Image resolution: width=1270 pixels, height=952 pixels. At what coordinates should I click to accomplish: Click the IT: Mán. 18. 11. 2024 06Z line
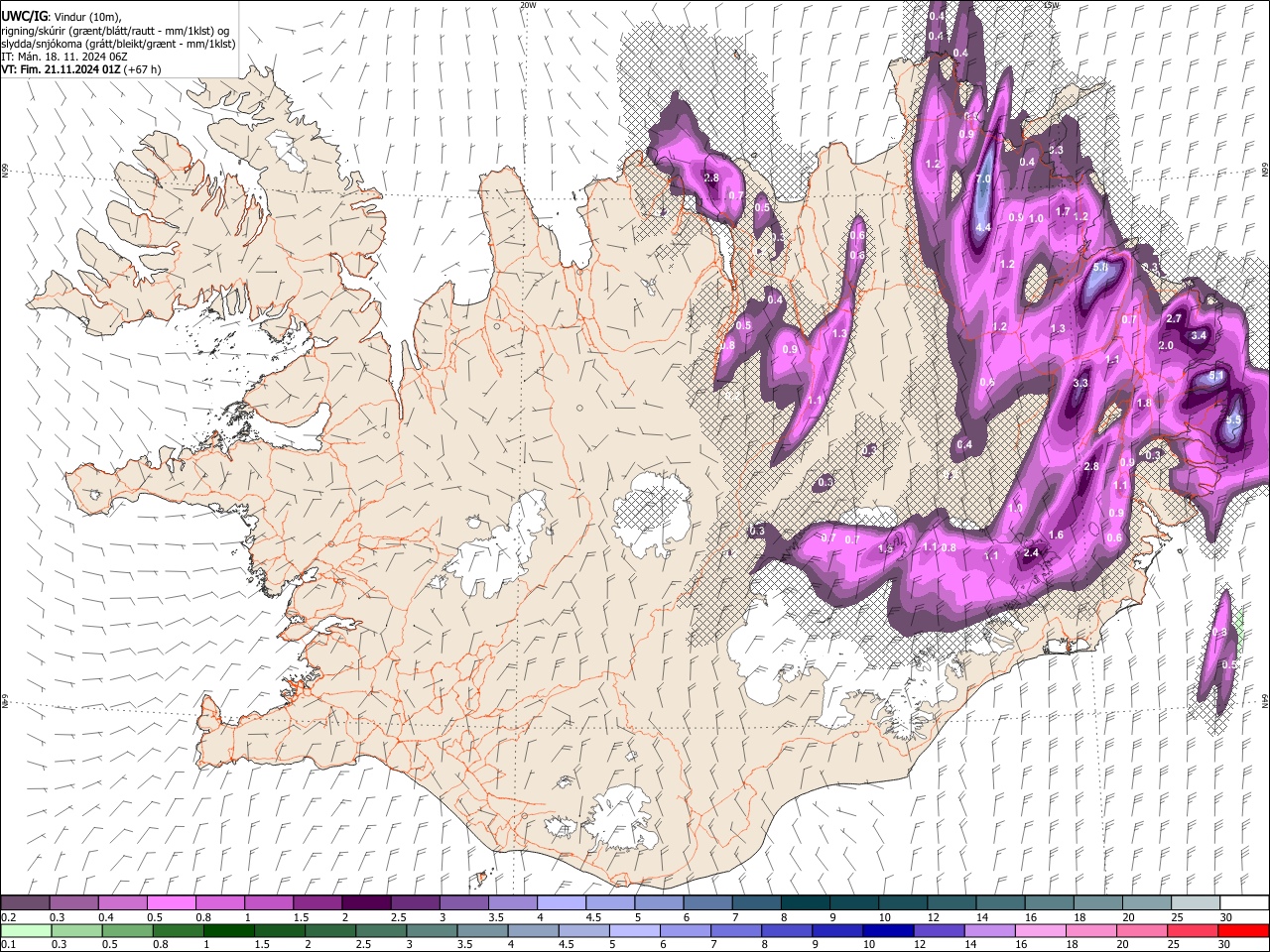coord(63,57)
